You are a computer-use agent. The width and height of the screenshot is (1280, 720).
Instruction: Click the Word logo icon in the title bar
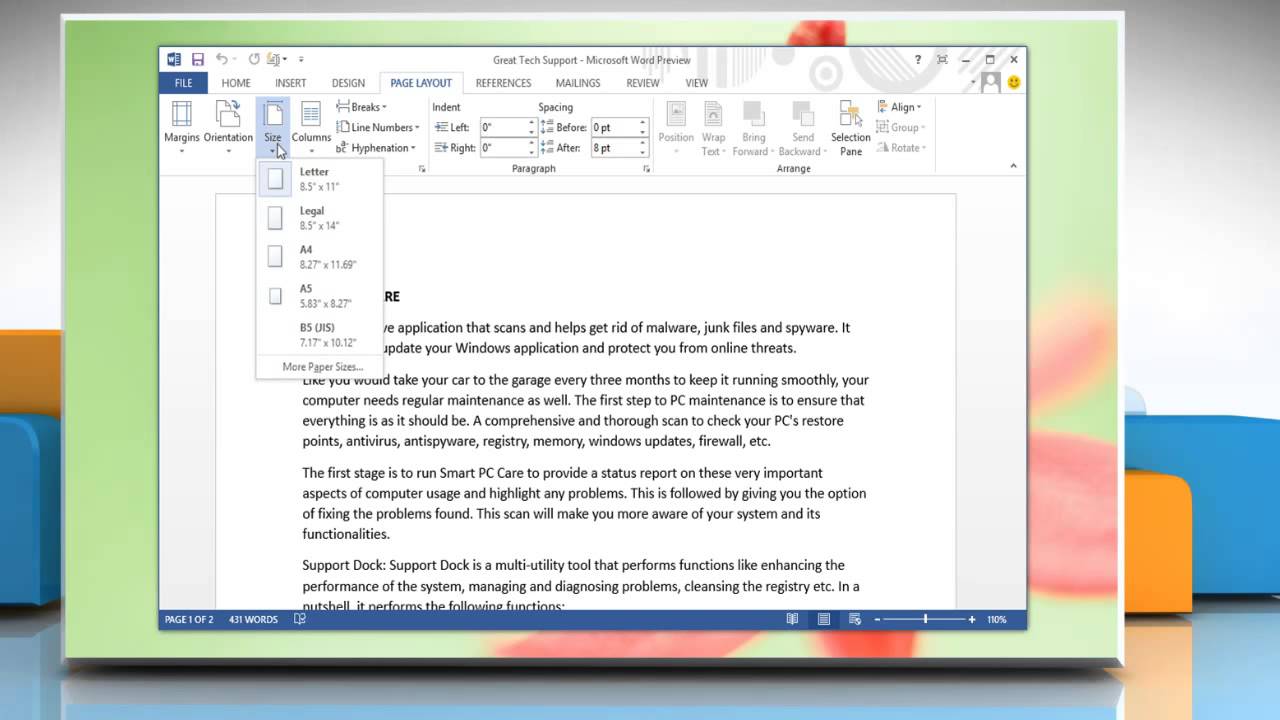tap(174, 60)
